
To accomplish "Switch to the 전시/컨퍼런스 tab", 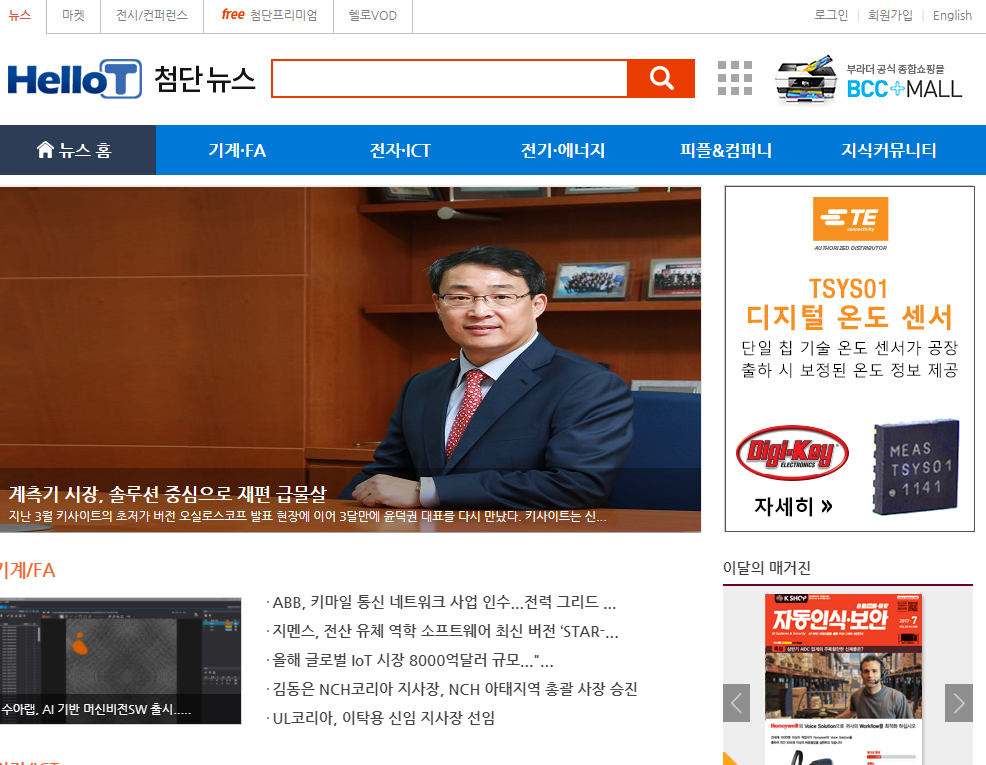I will pos(151,15).
